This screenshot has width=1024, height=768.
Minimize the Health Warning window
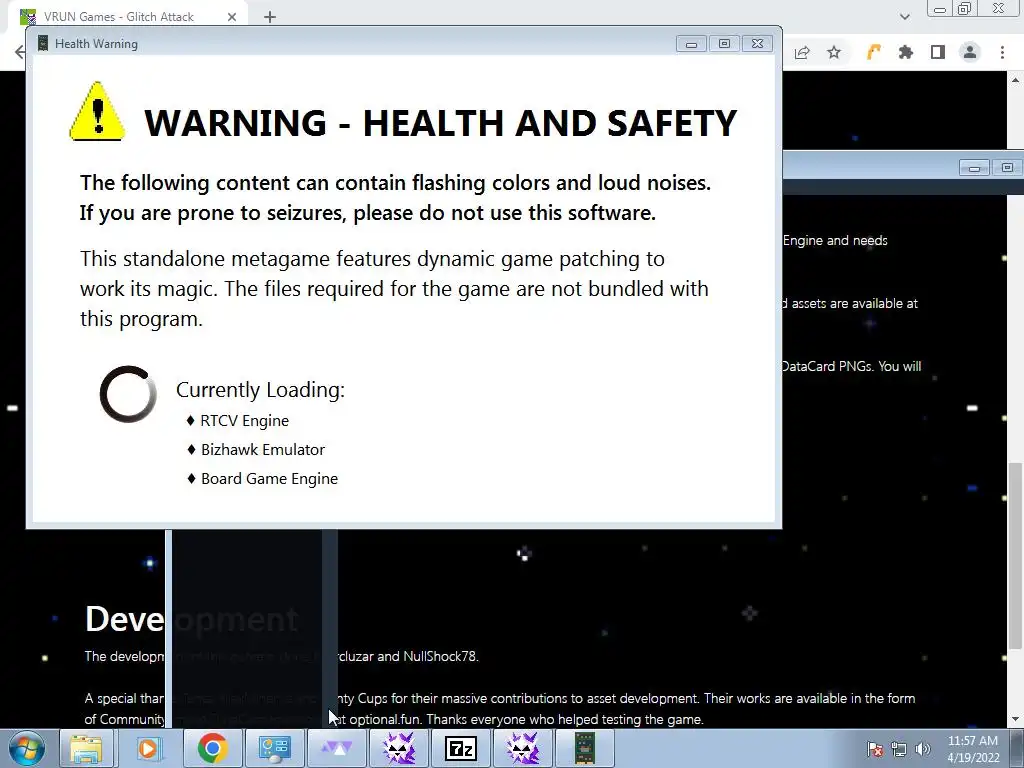691,44
